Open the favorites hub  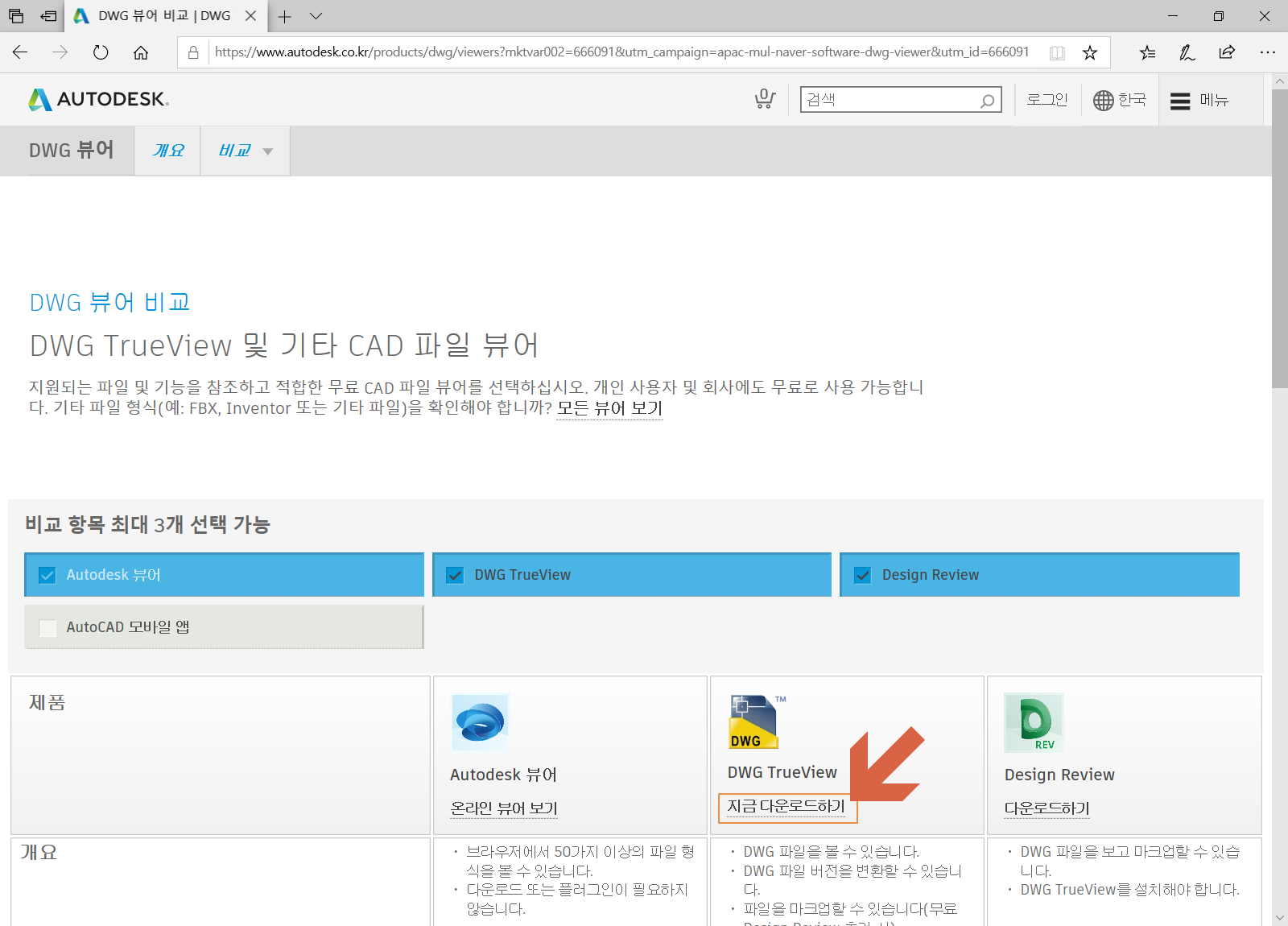tap(1148, 52)
